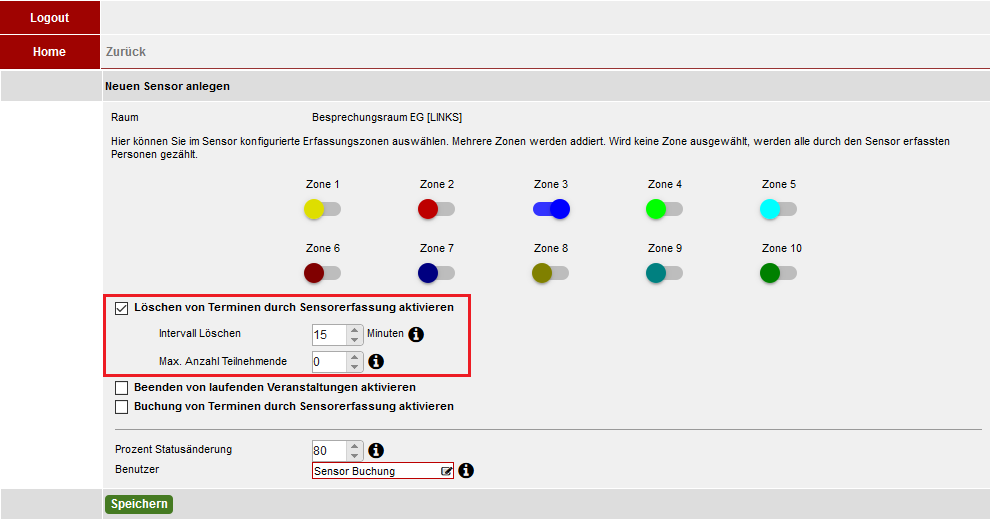Click the Intervall Löschen label
The image size is (991, 520).
click(200, 334)
